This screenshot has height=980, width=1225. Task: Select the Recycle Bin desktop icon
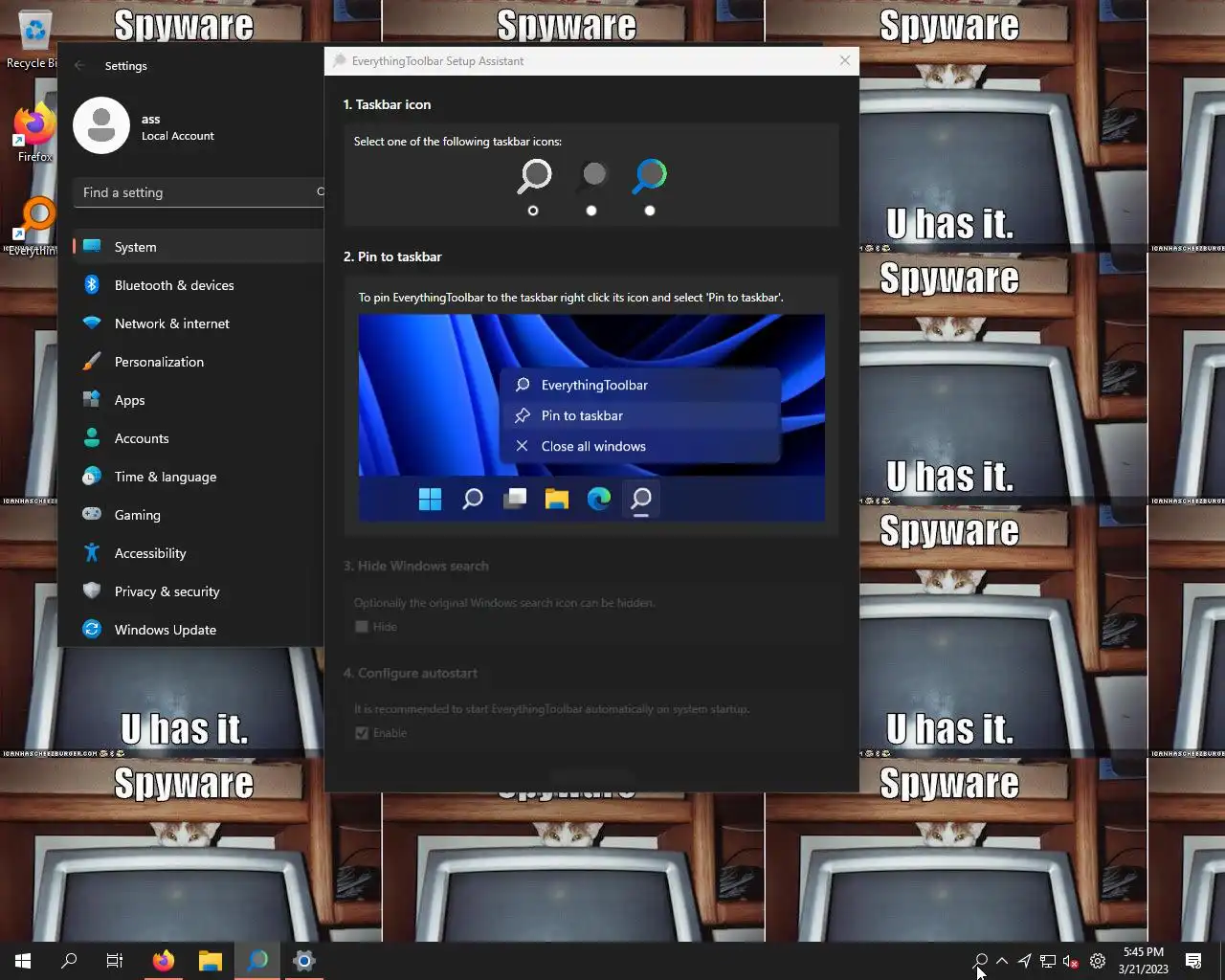point(33,40)
